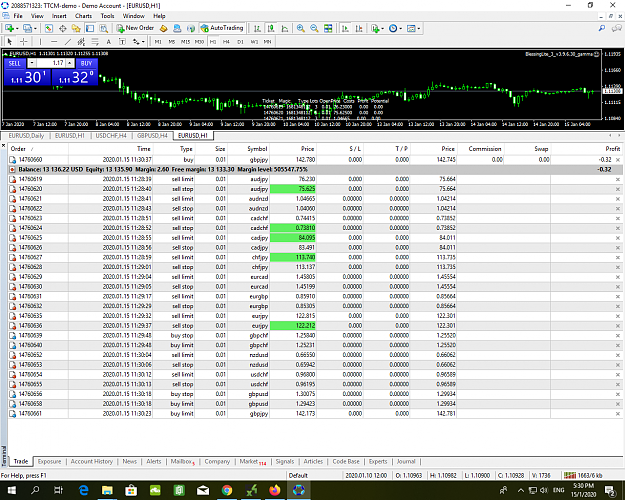Open the Insert menu
The width and height of the screenshot is (625, 500).
click(x=59, y=16)
